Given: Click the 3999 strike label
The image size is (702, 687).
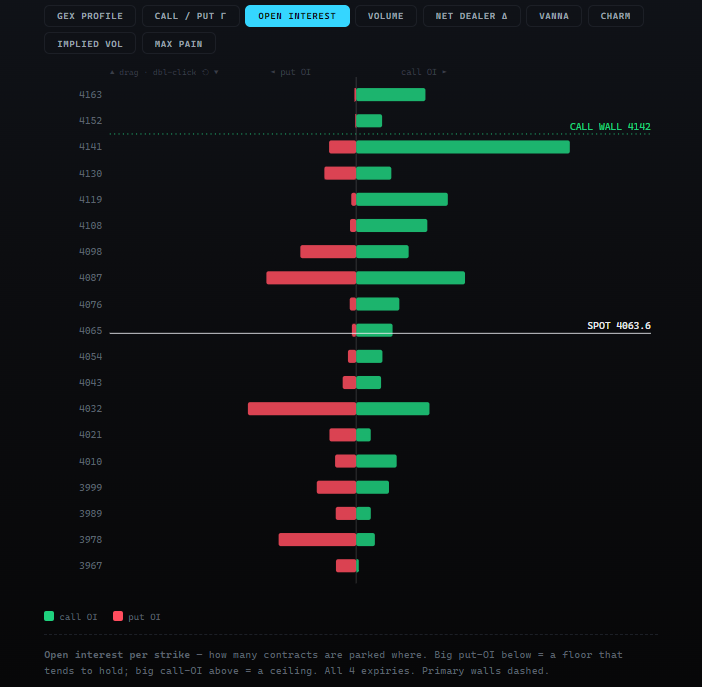Looking at the screenshot, I should [90, 487].
